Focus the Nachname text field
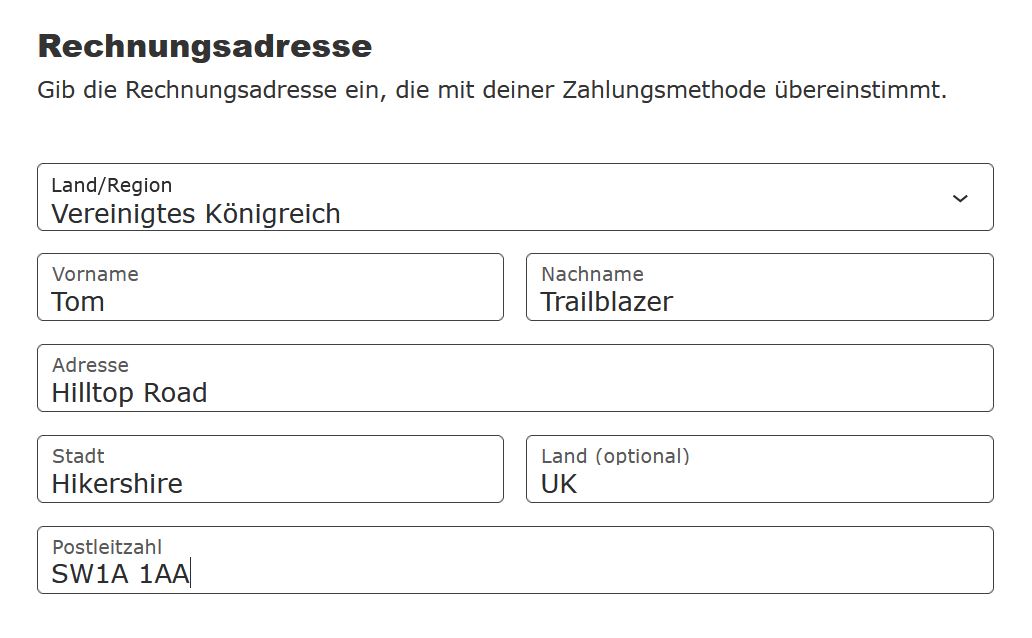 760,288
